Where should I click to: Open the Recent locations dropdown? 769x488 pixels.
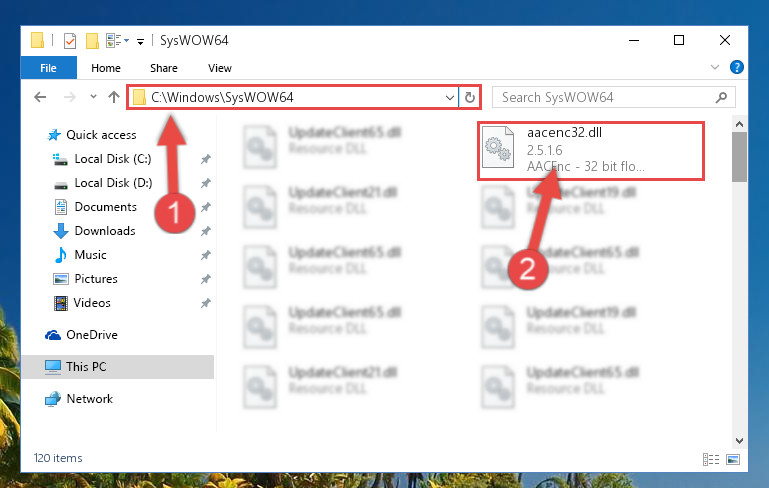pos(93,97)
